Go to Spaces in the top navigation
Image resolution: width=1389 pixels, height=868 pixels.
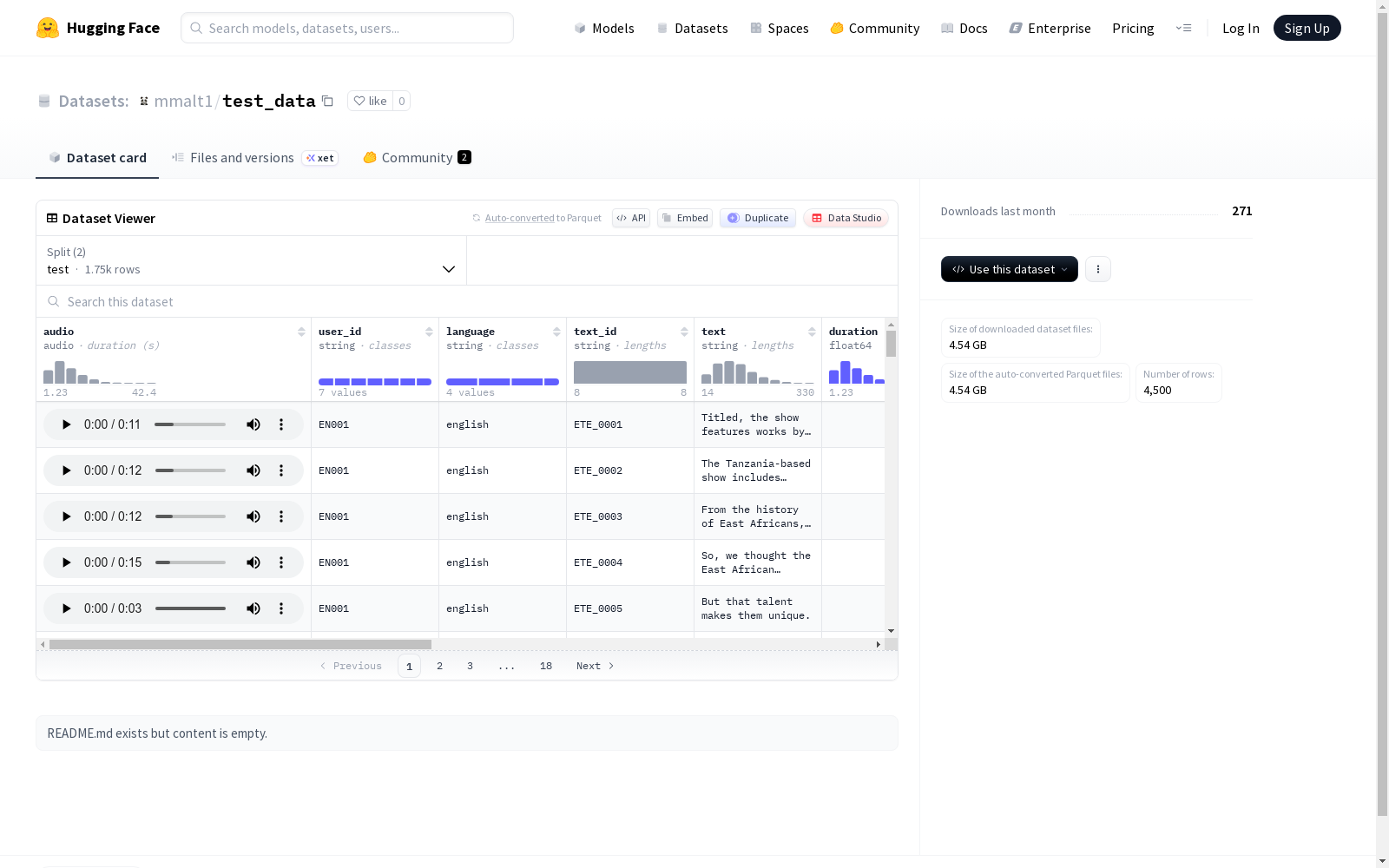click(x=780, y=28)
